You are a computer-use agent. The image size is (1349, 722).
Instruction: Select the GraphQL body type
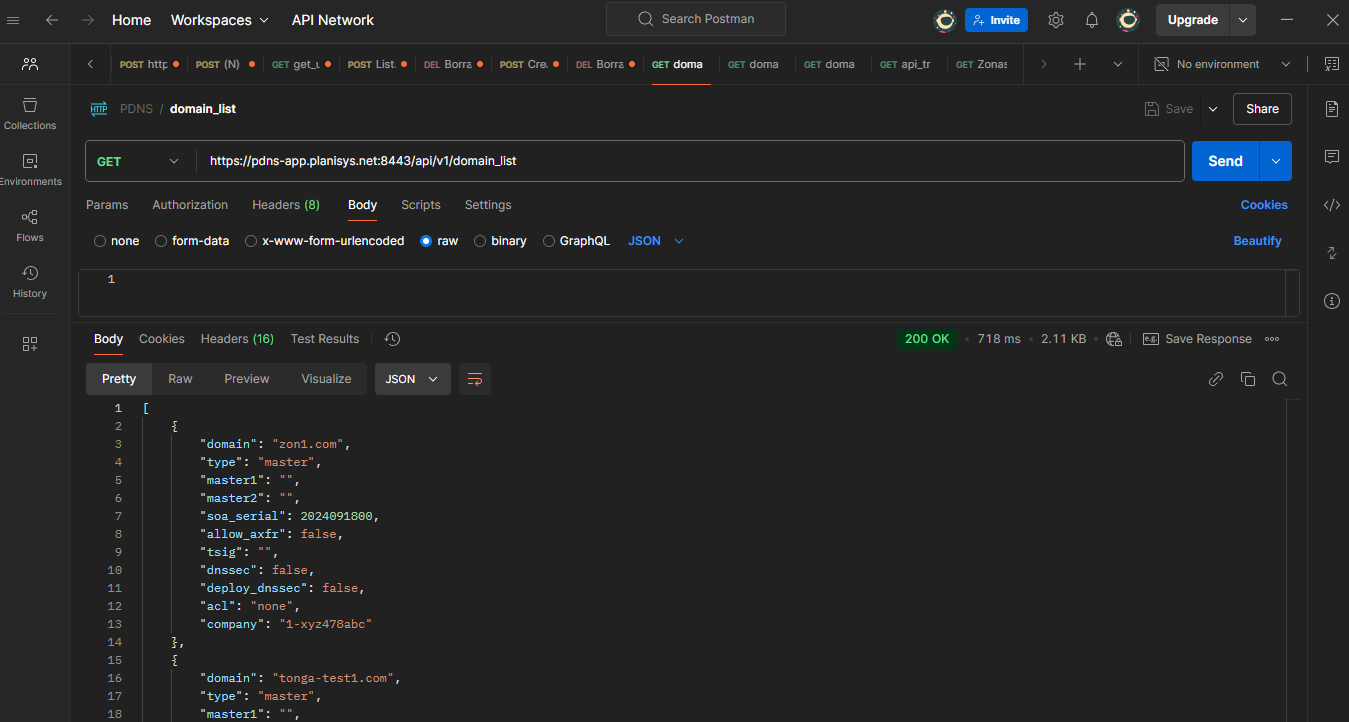[549, 241]
